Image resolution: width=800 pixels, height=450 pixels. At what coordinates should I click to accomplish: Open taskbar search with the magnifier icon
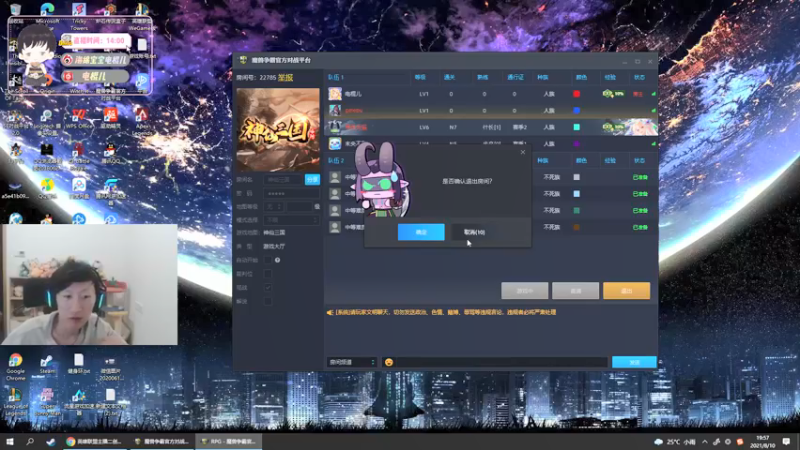30,441
